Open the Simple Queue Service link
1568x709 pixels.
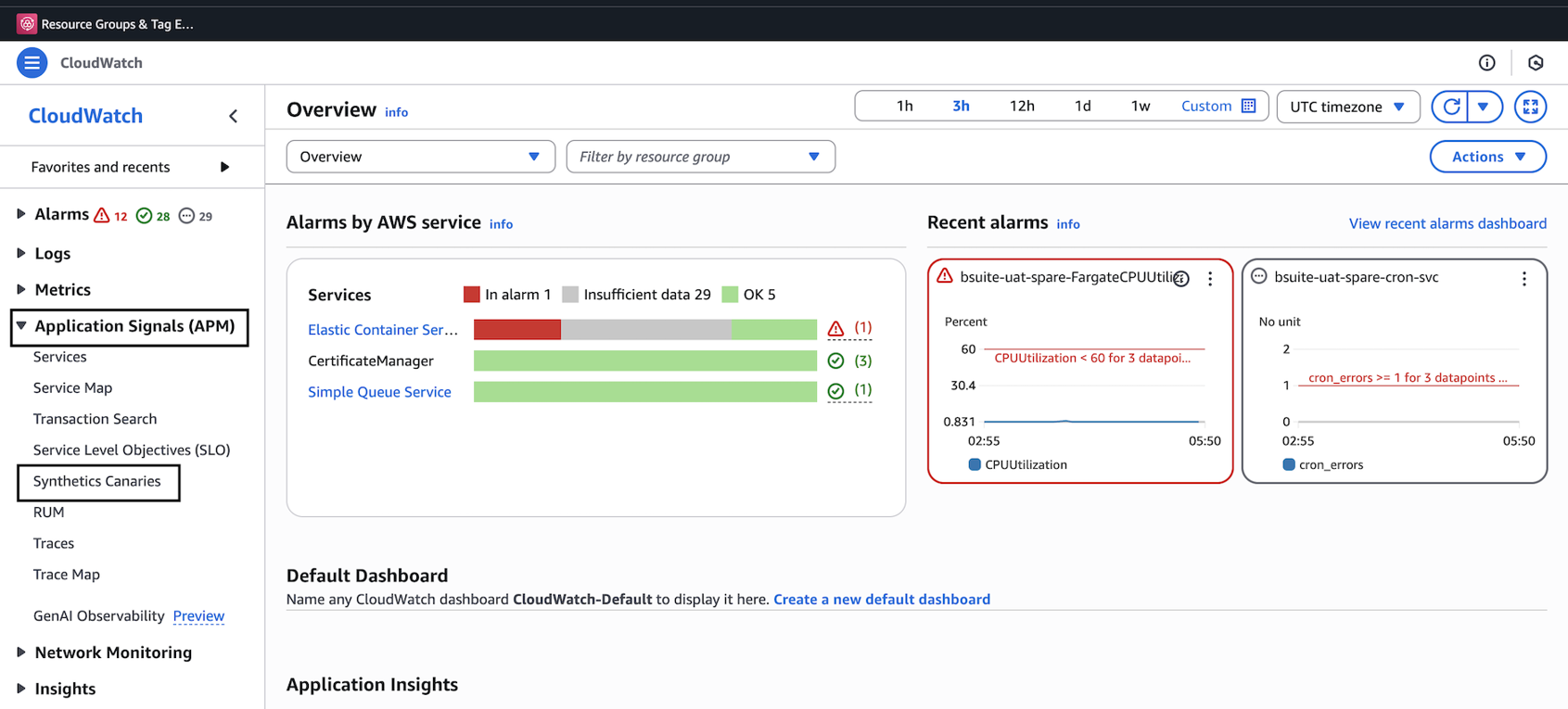click(x=379, y=392)
